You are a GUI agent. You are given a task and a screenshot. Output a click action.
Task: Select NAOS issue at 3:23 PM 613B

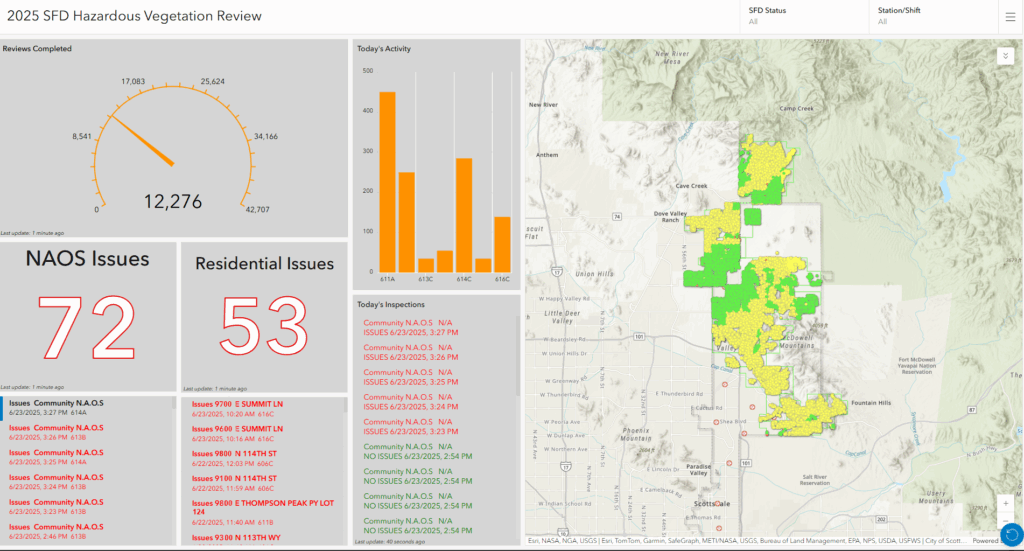pos(88,507)
